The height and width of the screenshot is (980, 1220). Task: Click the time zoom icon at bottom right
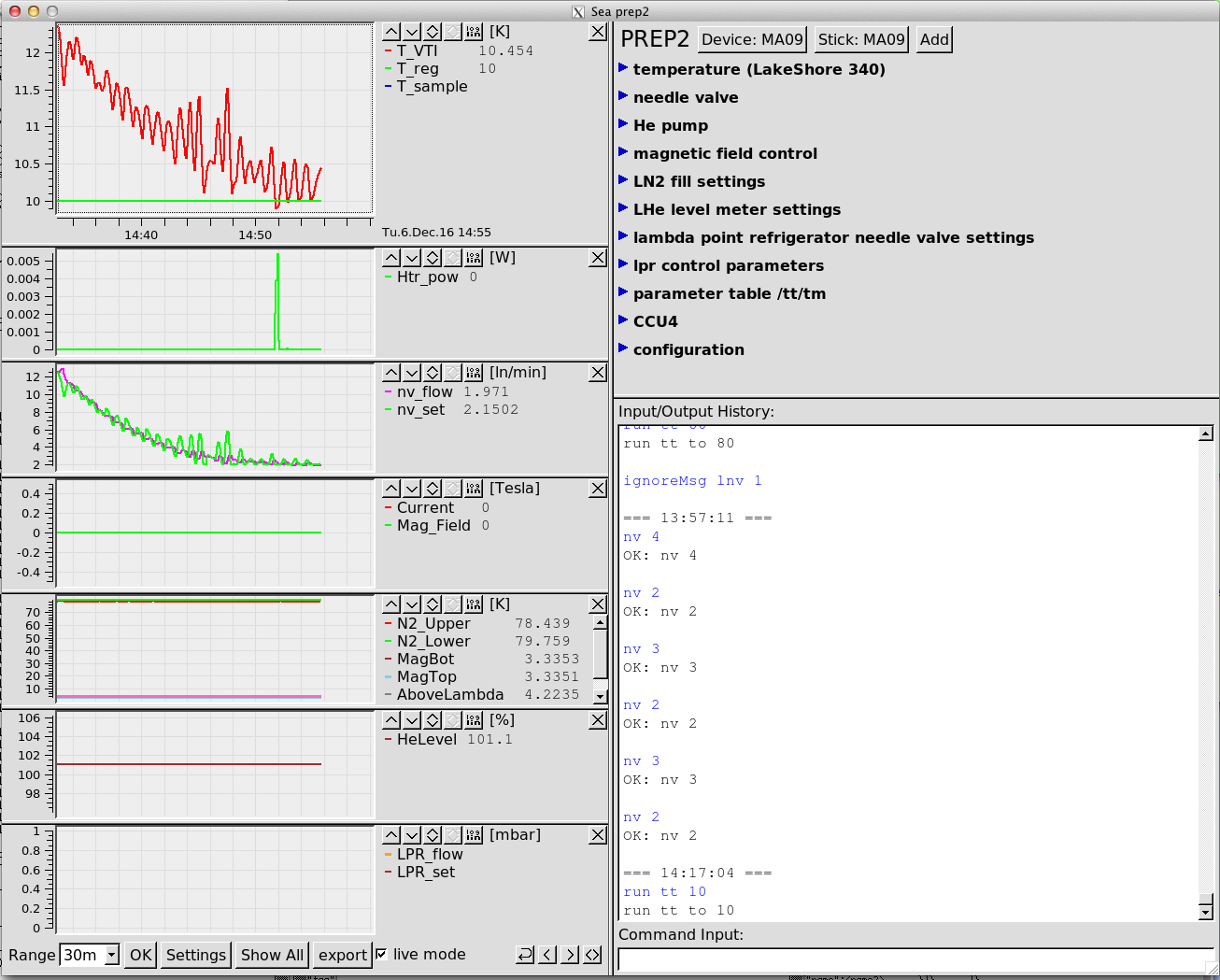pos(592,955)
